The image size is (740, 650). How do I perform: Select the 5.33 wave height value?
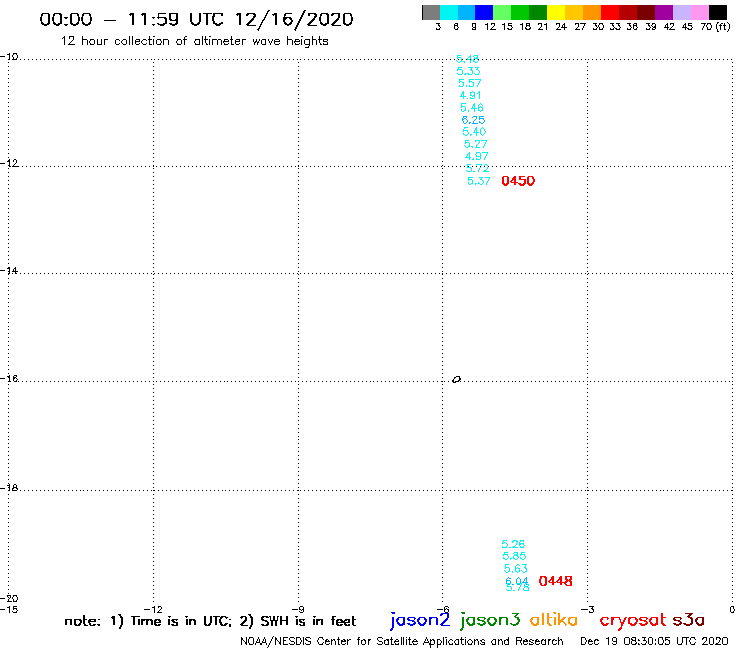coord(469,71)
